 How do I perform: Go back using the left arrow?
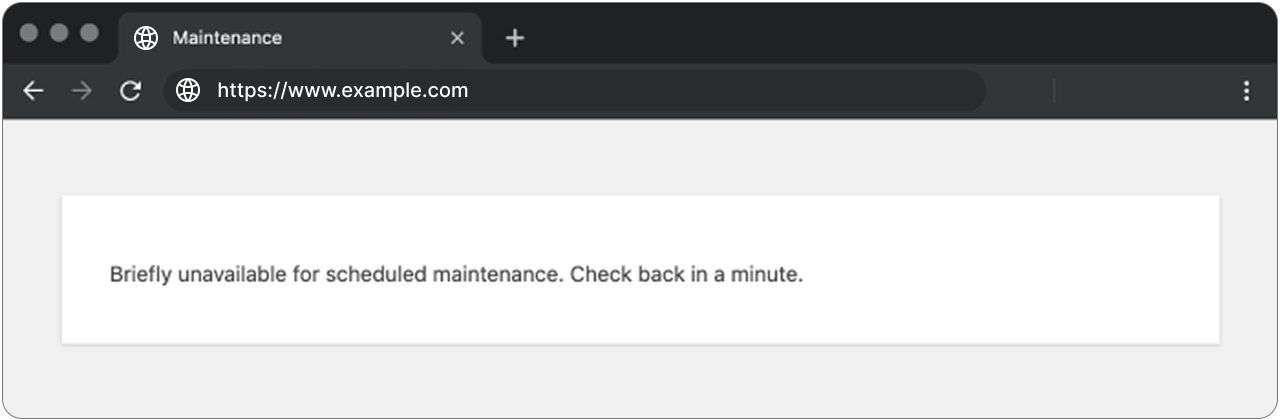pyautogui.click(x=33, y=91)
